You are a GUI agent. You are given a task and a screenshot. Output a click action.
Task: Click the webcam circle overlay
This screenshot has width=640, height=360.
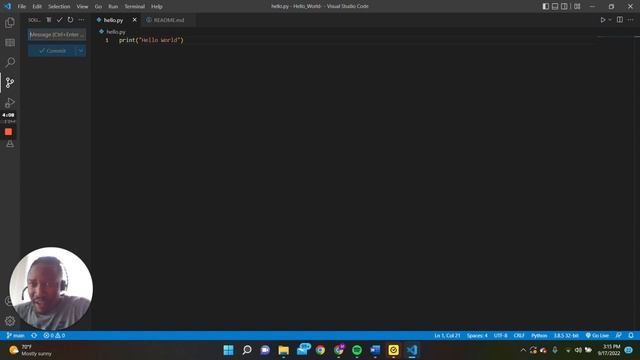pos(51,288)
